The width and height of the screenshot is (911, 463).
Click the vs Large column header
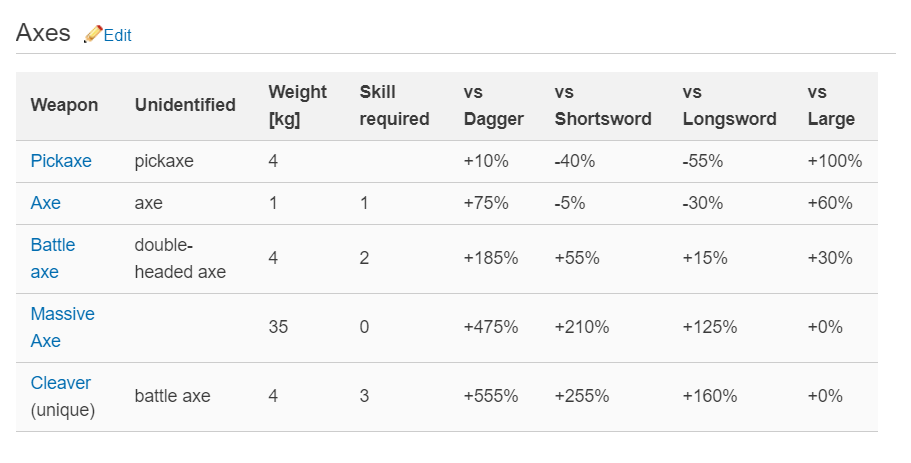(830, 105)
